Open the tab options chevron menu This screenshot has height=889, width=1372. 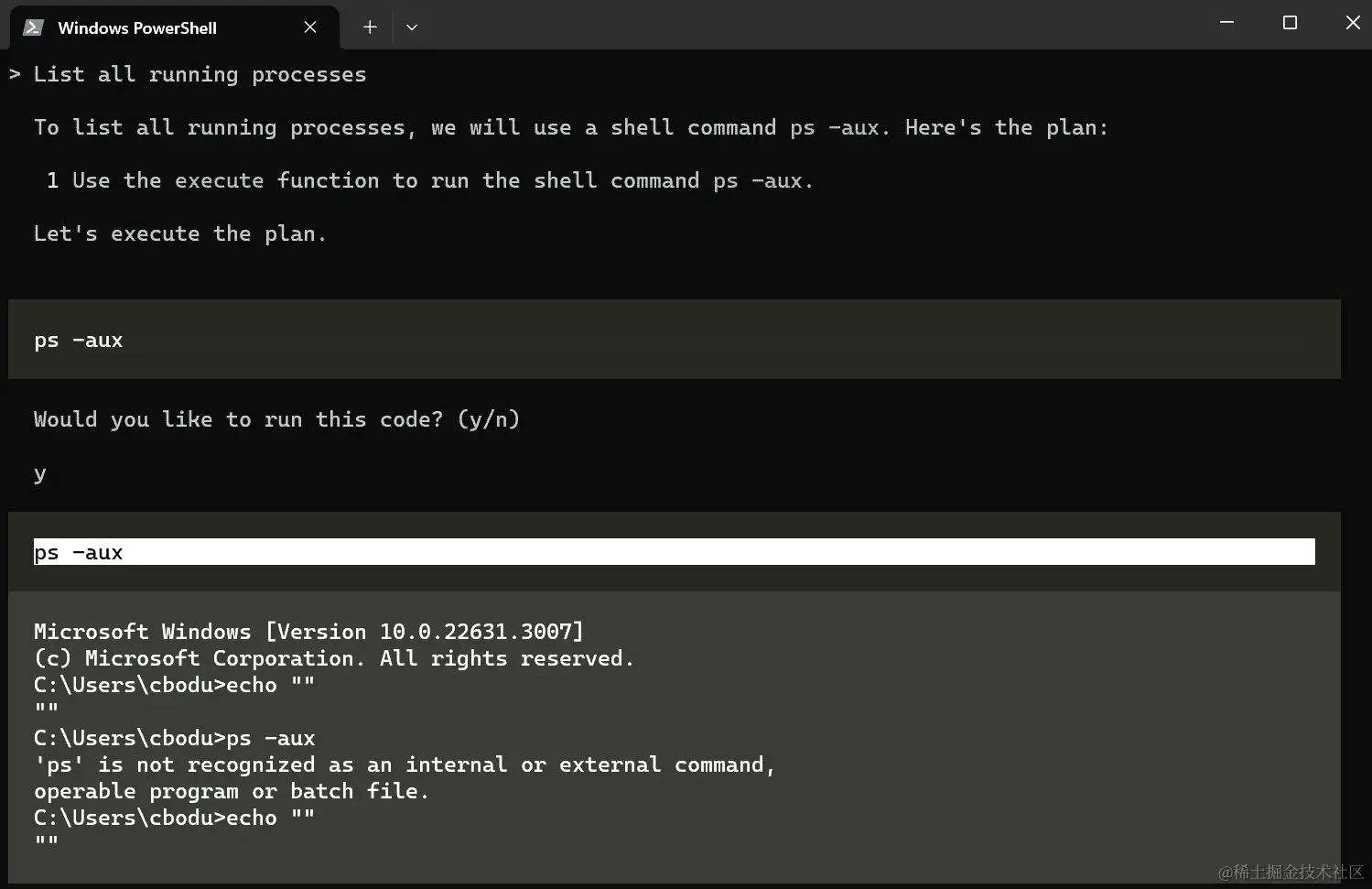click(x=411, y=27)
